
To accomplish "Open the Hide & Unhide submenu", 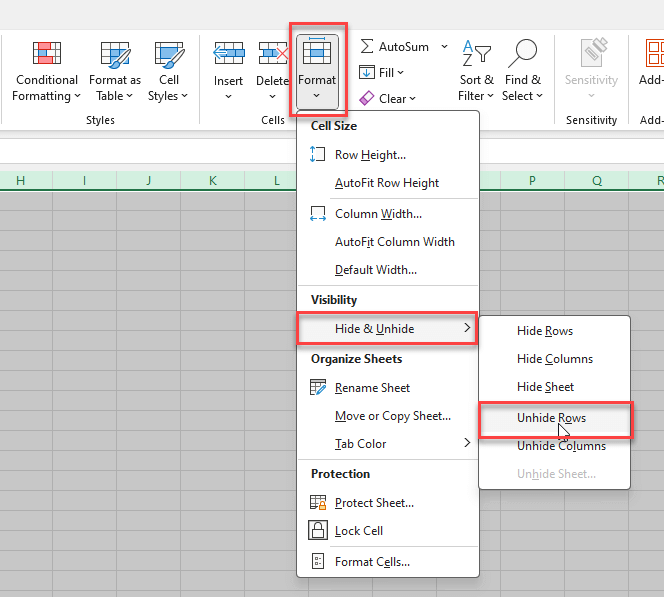I will point(388,329).
